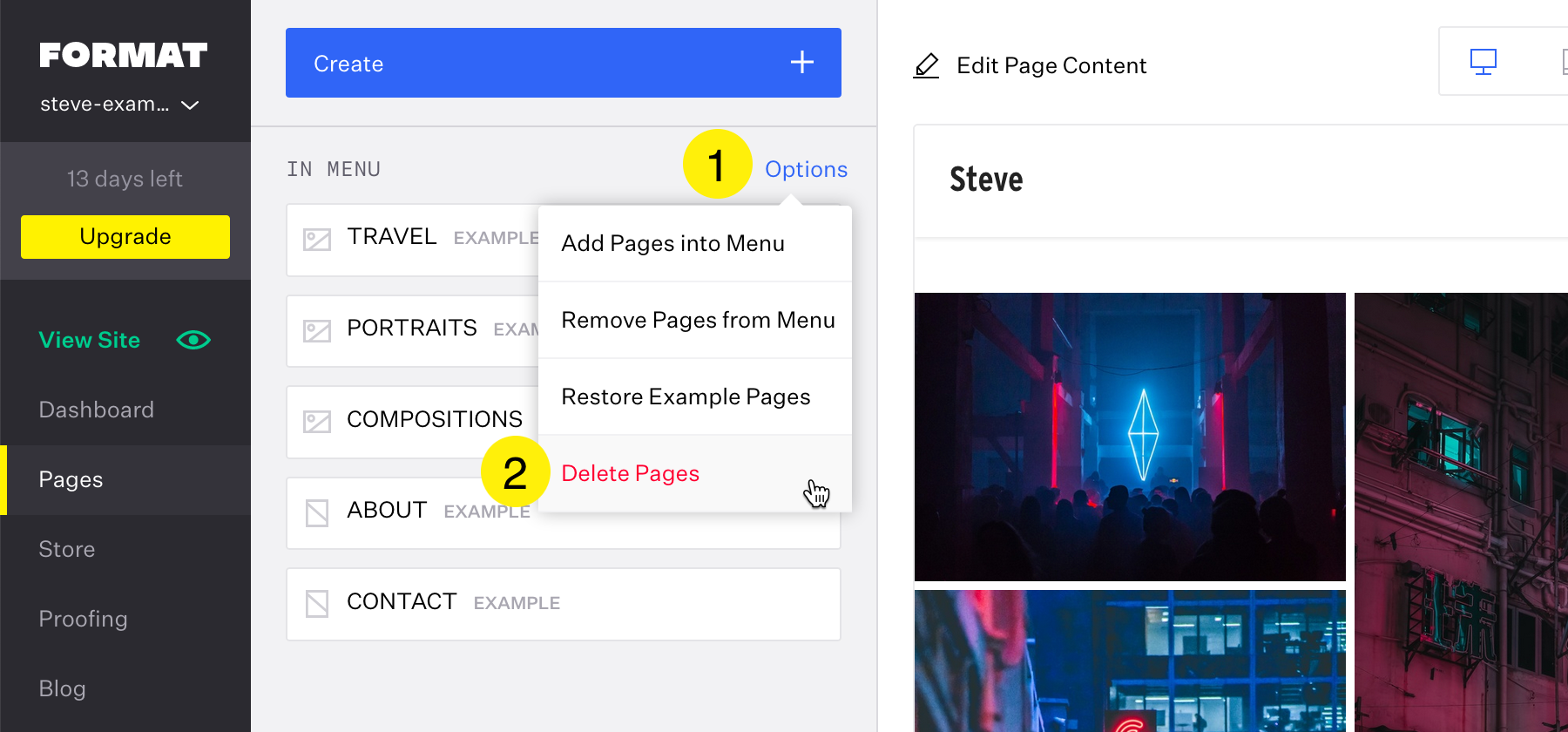Viewport: 1568px width, 732px height.
Task: Expand the steve-exam site dropdown chevron
Action: [x=190, y=105]
